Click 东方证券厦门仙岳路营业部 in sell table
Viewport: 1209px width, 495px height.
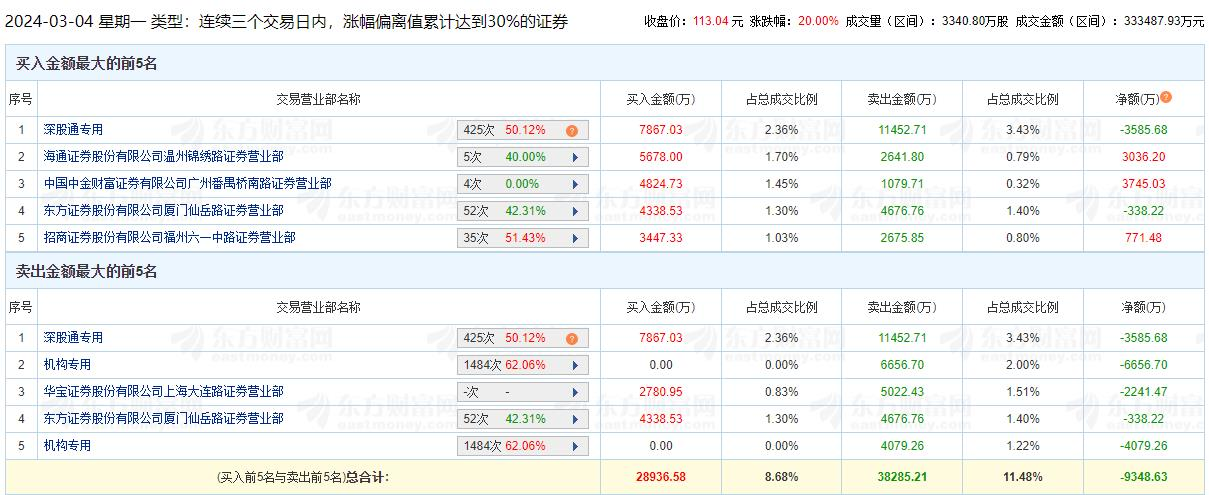pos(163,419)
